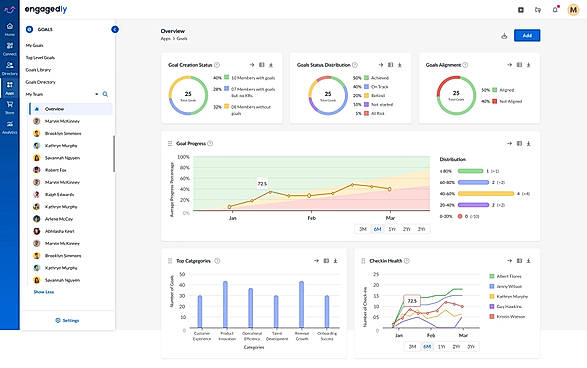The width and height of the screenshot is (587, 368).
Task: Download the Checkin Health chart
Action: (529, 261)
